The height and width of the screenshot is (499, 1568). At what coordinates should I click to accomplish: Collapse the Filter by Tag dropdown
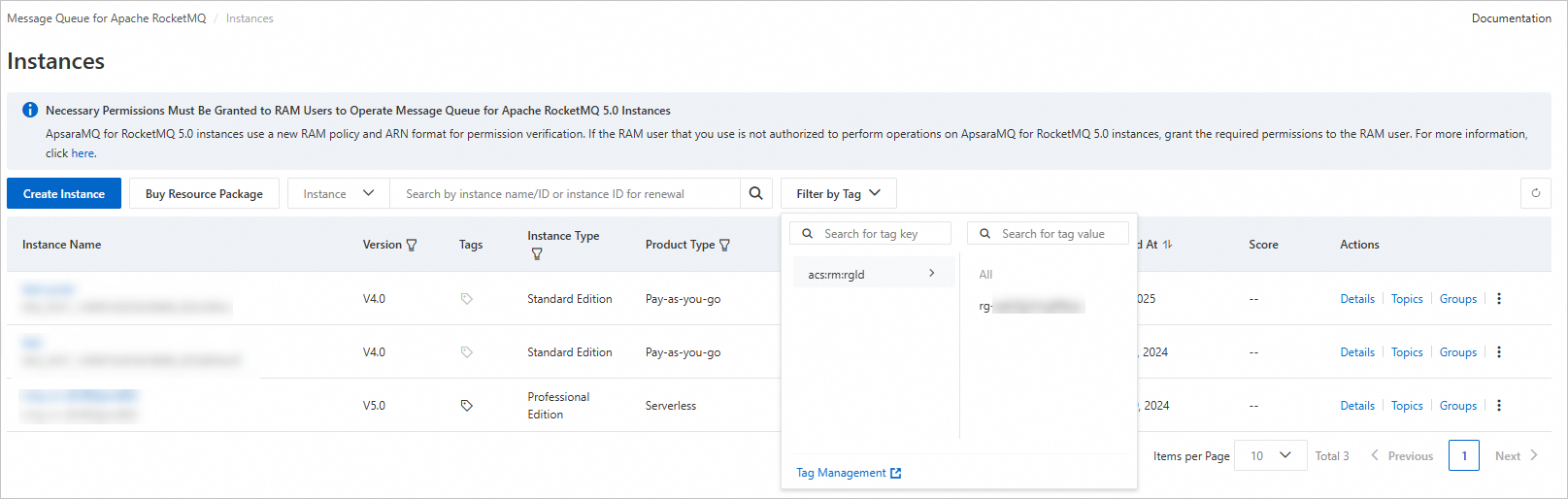click(x=838, y=193)
